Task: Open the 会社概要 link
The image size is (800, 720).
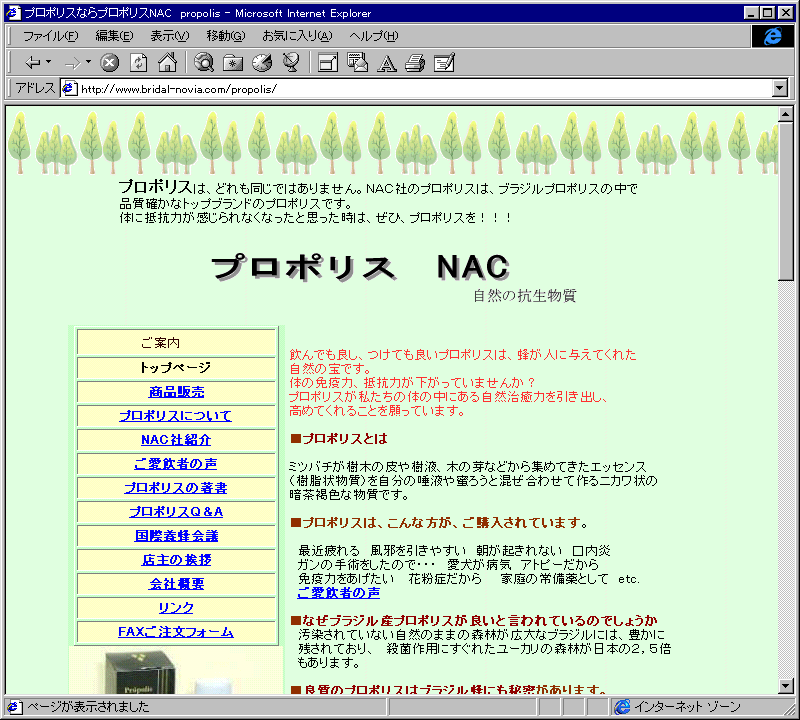Action: tap(177, 584)
